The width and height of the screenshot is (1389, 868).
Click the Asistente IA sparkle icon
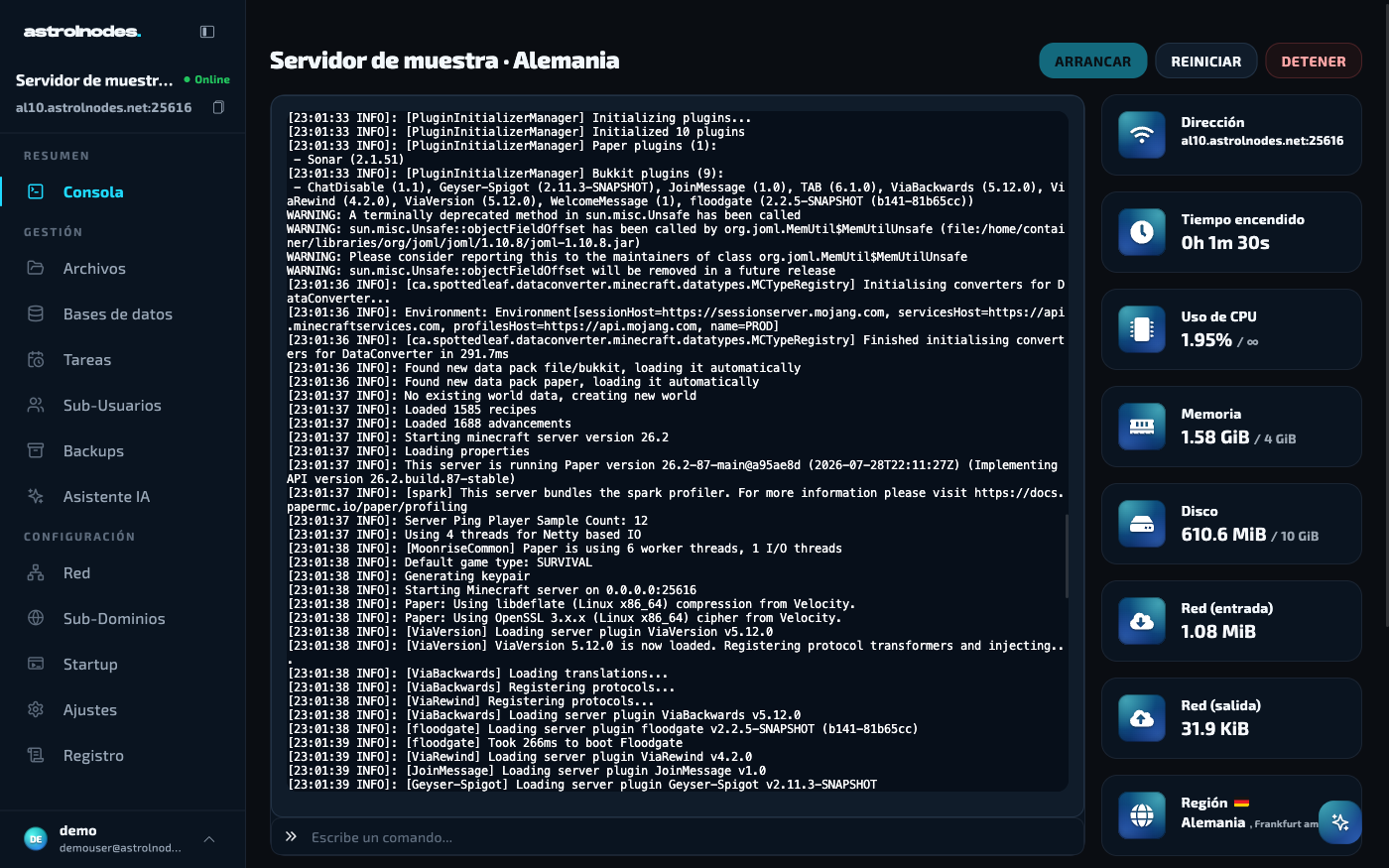coord(36,496)
